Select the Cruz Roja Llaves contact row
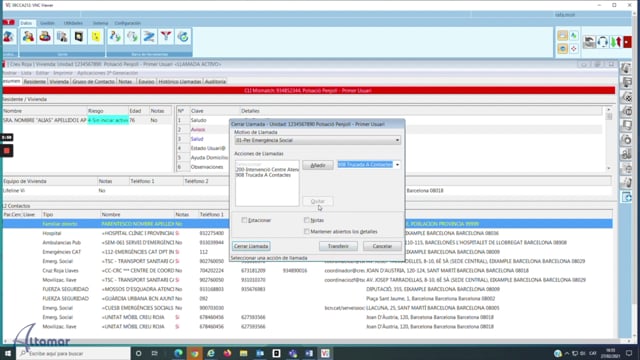The height and width of the screenshot is (360, 640). 307,271
